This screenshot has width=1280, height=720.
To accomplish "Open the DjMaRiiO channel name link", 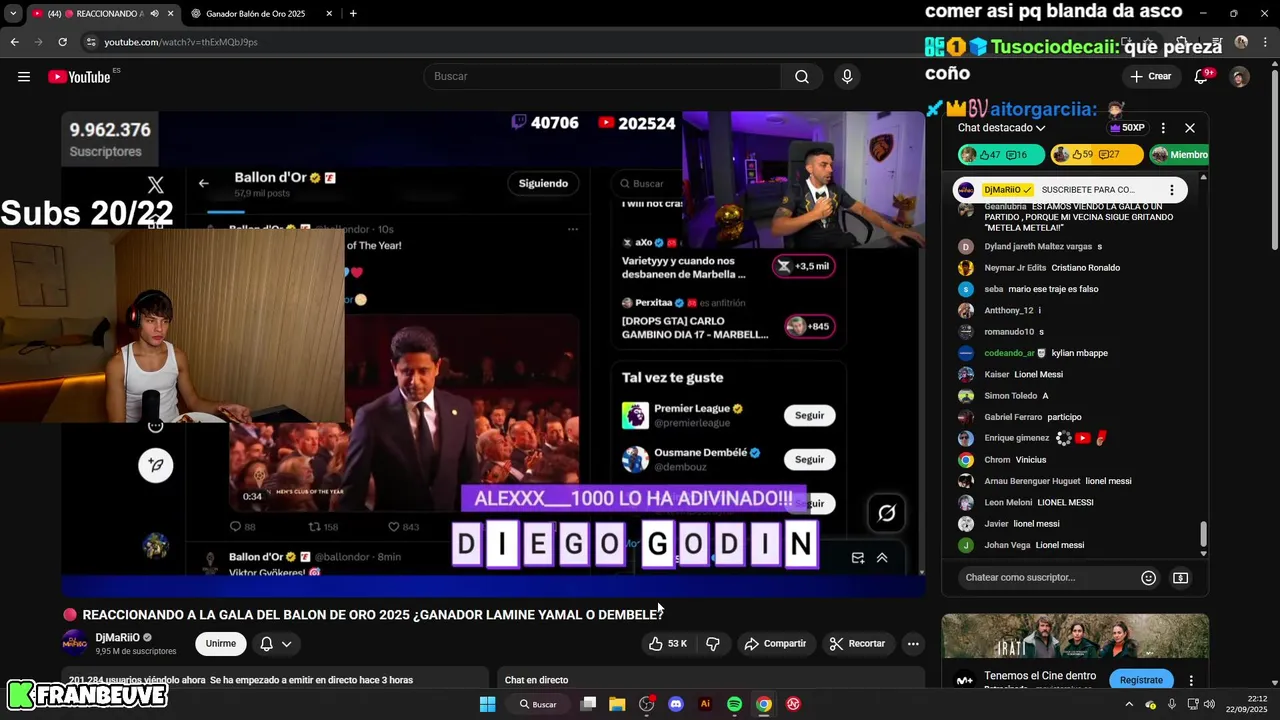I will tap(117, 638).
